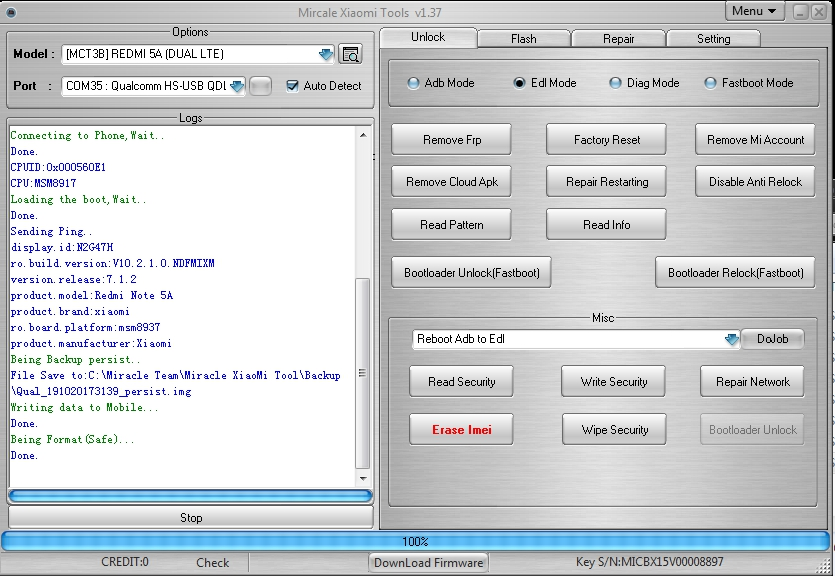Click log line version.release:7.1.2
This screenshot has height=576, width=835.
point(73,279)
